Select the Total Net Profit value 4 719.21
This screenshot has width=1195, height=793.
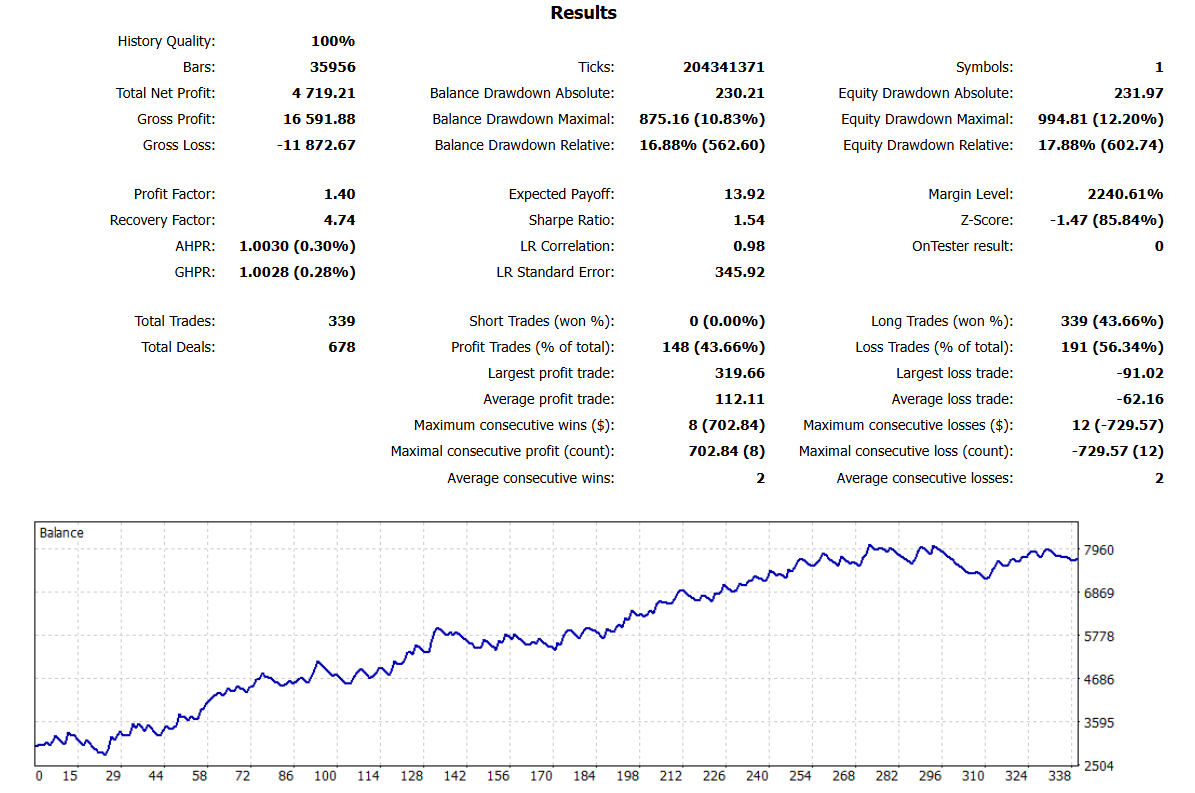click(x=323, y=93)
